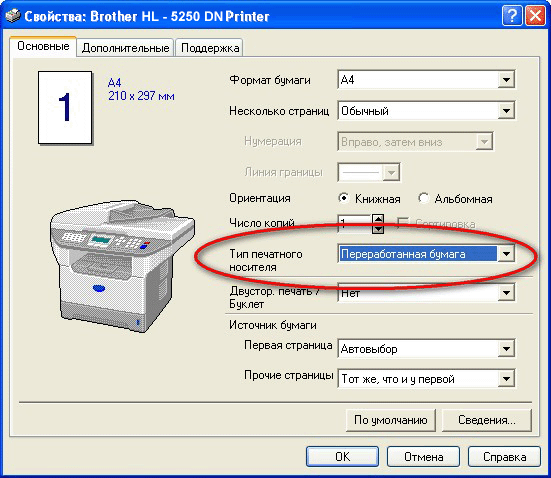Click the printer icon in title bar
Viewport: 551px width, 478px height.
13,16
